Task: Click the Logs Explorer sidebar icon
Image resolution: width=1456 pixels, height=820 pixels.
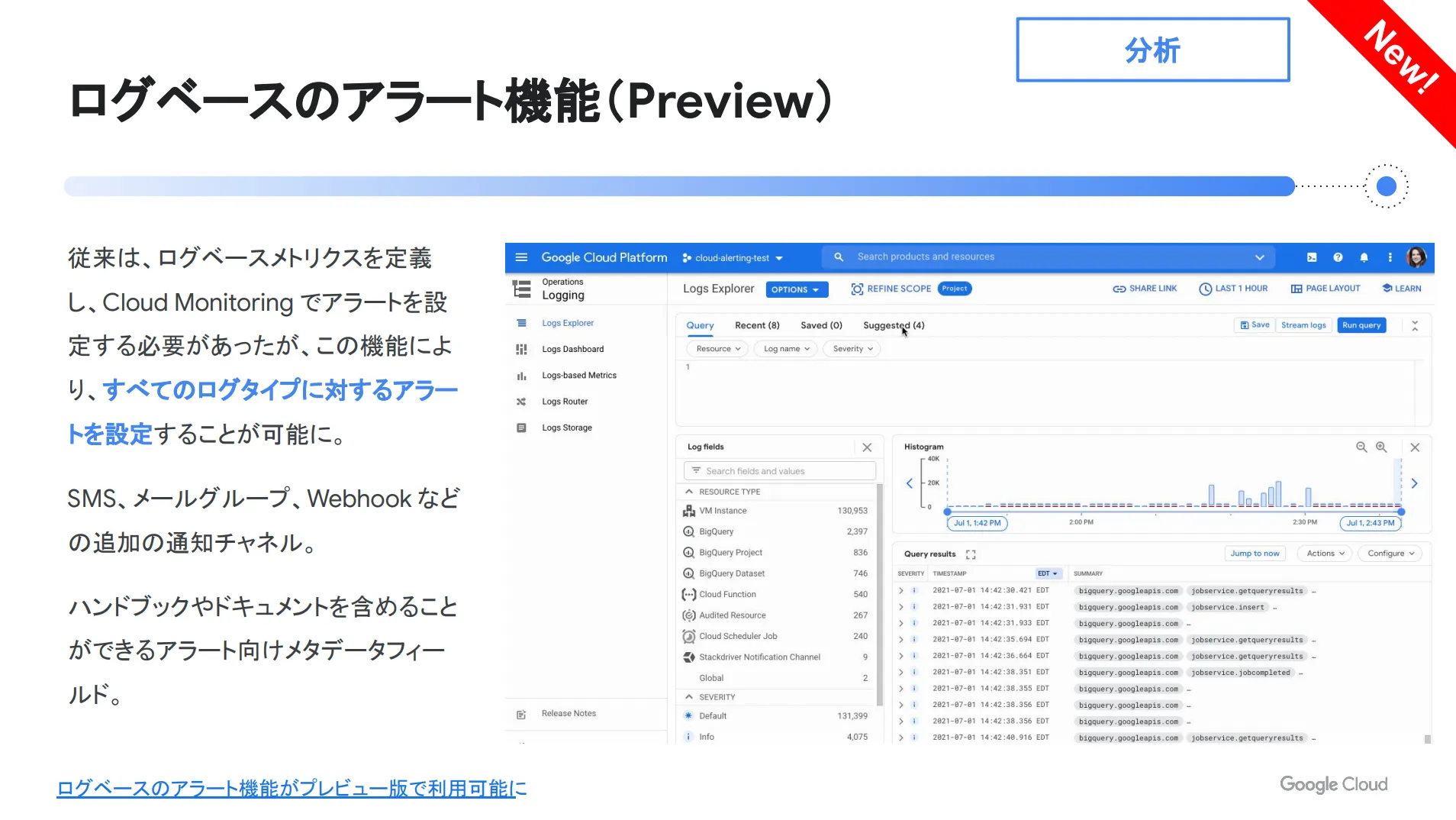Action: point(521,323)
